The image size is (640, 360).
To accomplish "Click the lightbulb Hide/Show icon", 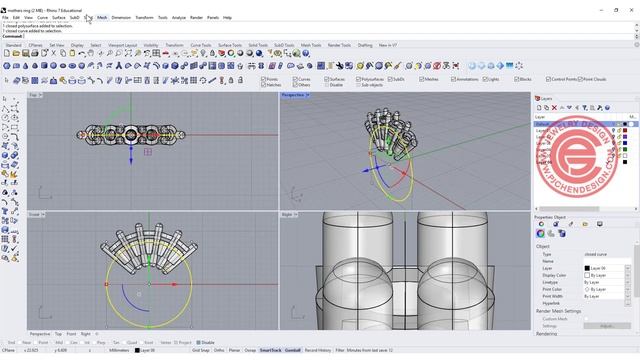I will coord(203,53).
